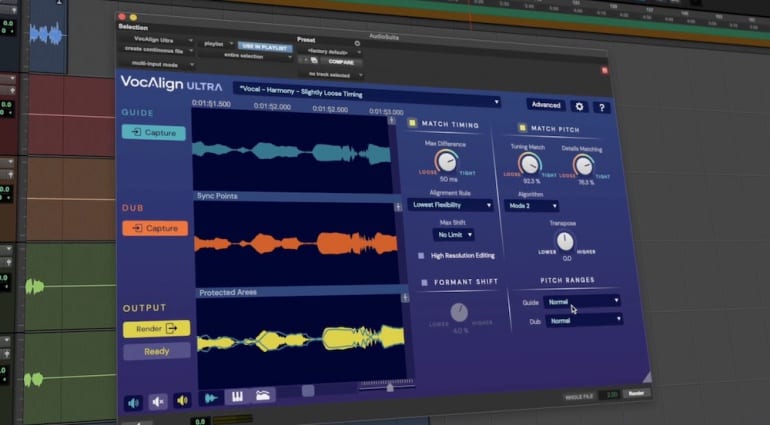
Task: Toggle the Match Pitch checkbox
Action: point(522,128)
